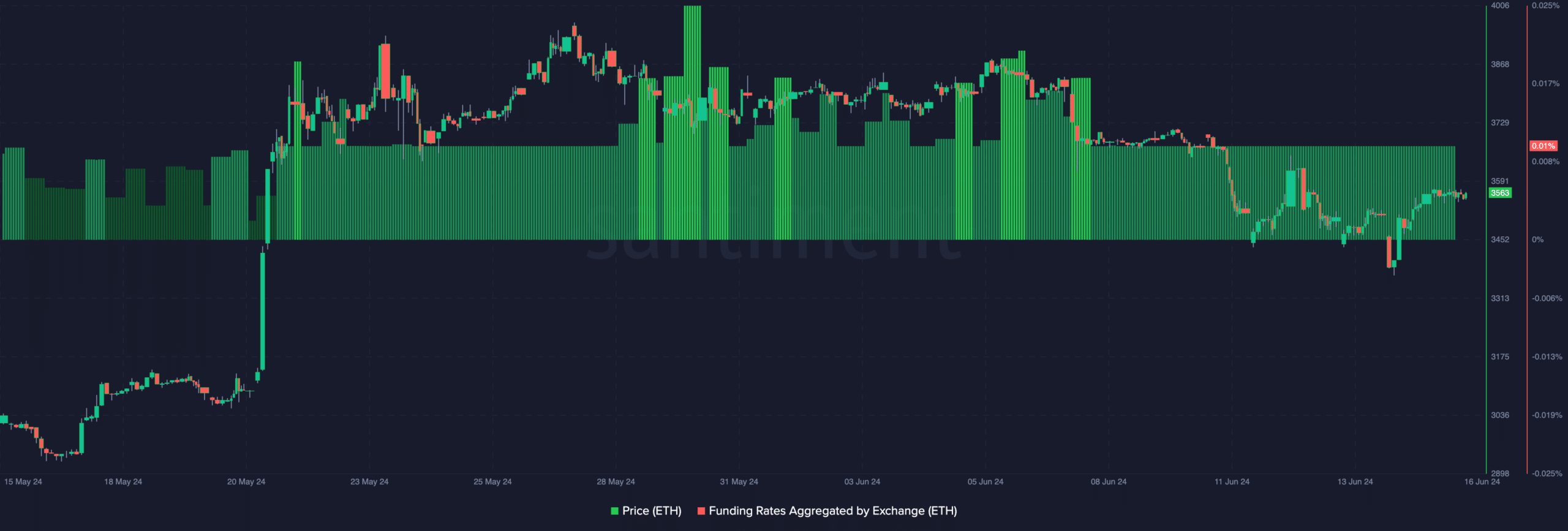Click the 0.017% funding axis value

(x=1545, y=83)
